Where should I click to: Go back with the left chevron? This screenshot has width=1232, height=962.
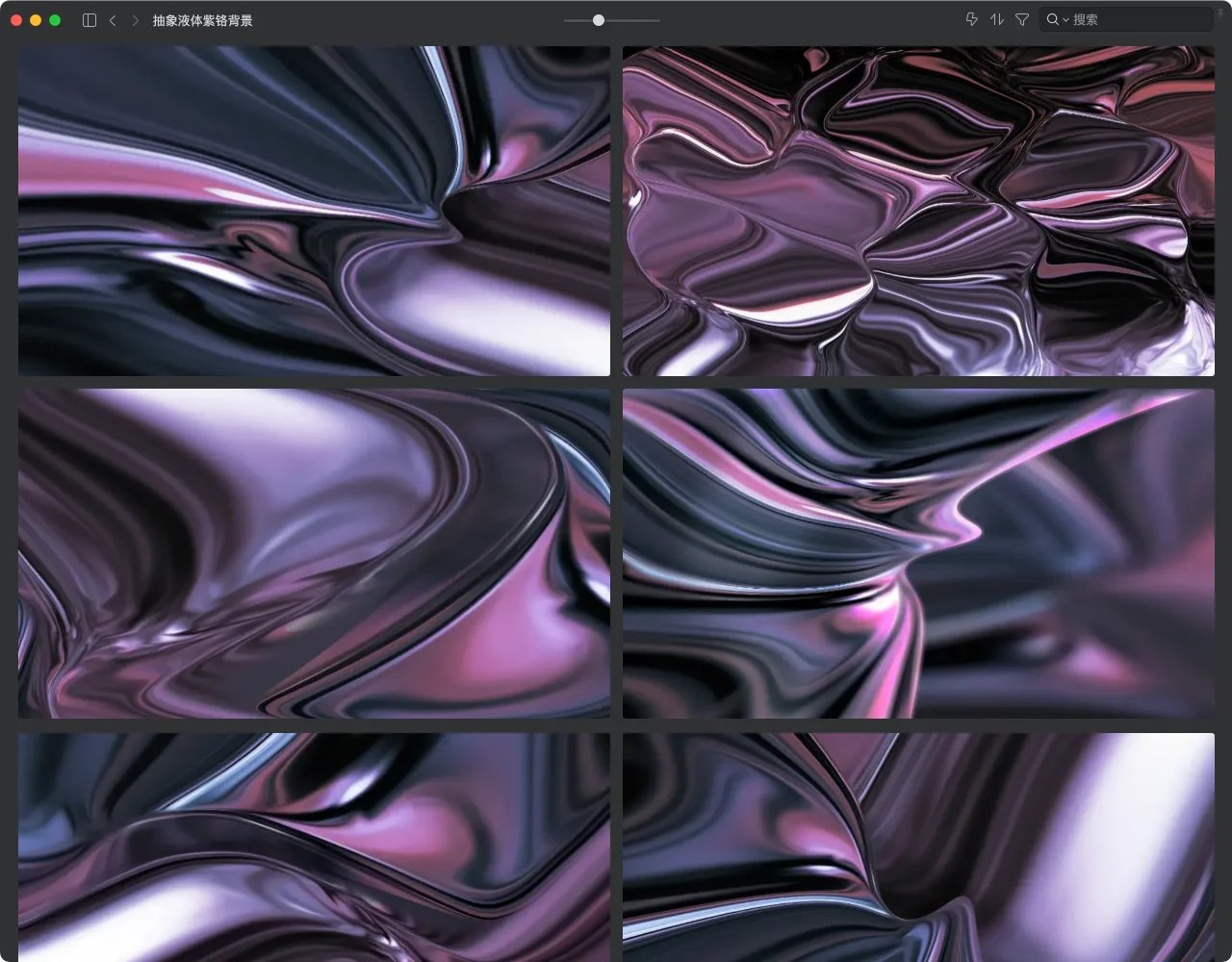pos(113,20)
